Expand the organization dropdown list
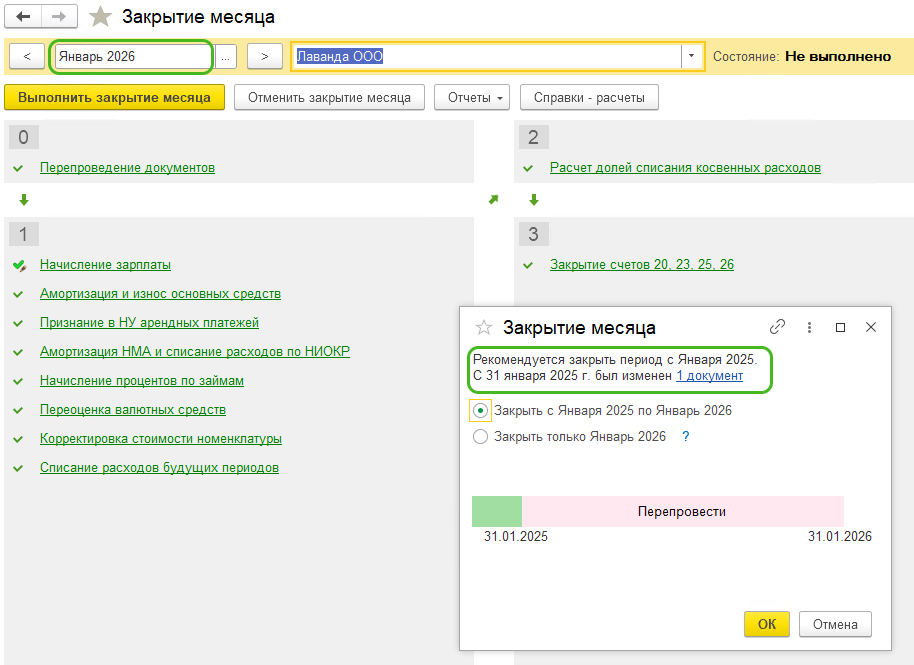The width and height of the screenshot is (914, 665). coord(690,57)
